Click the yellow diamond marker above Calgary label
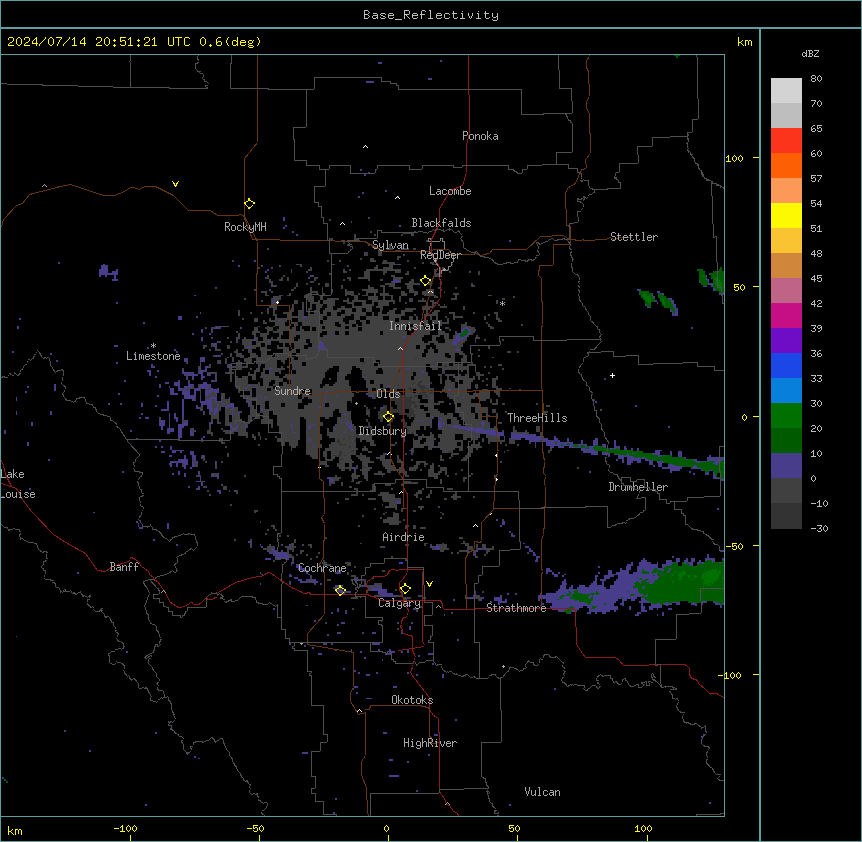This screenshot has width=862, height=842. click(405, 589)
